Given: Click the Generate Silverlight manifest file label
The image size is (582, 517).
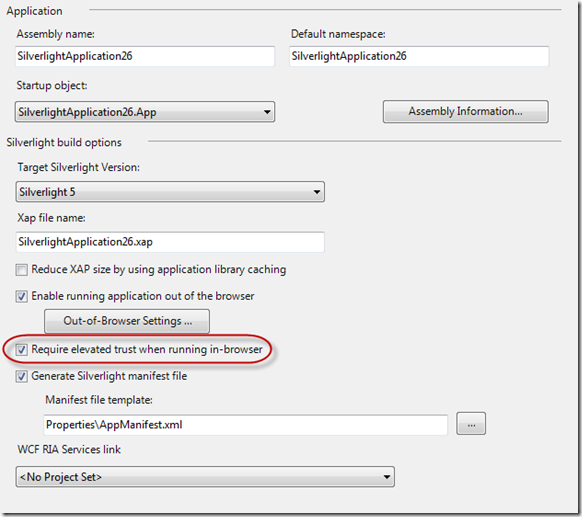Looking at the screenshot, I should (x=109, y=376).
